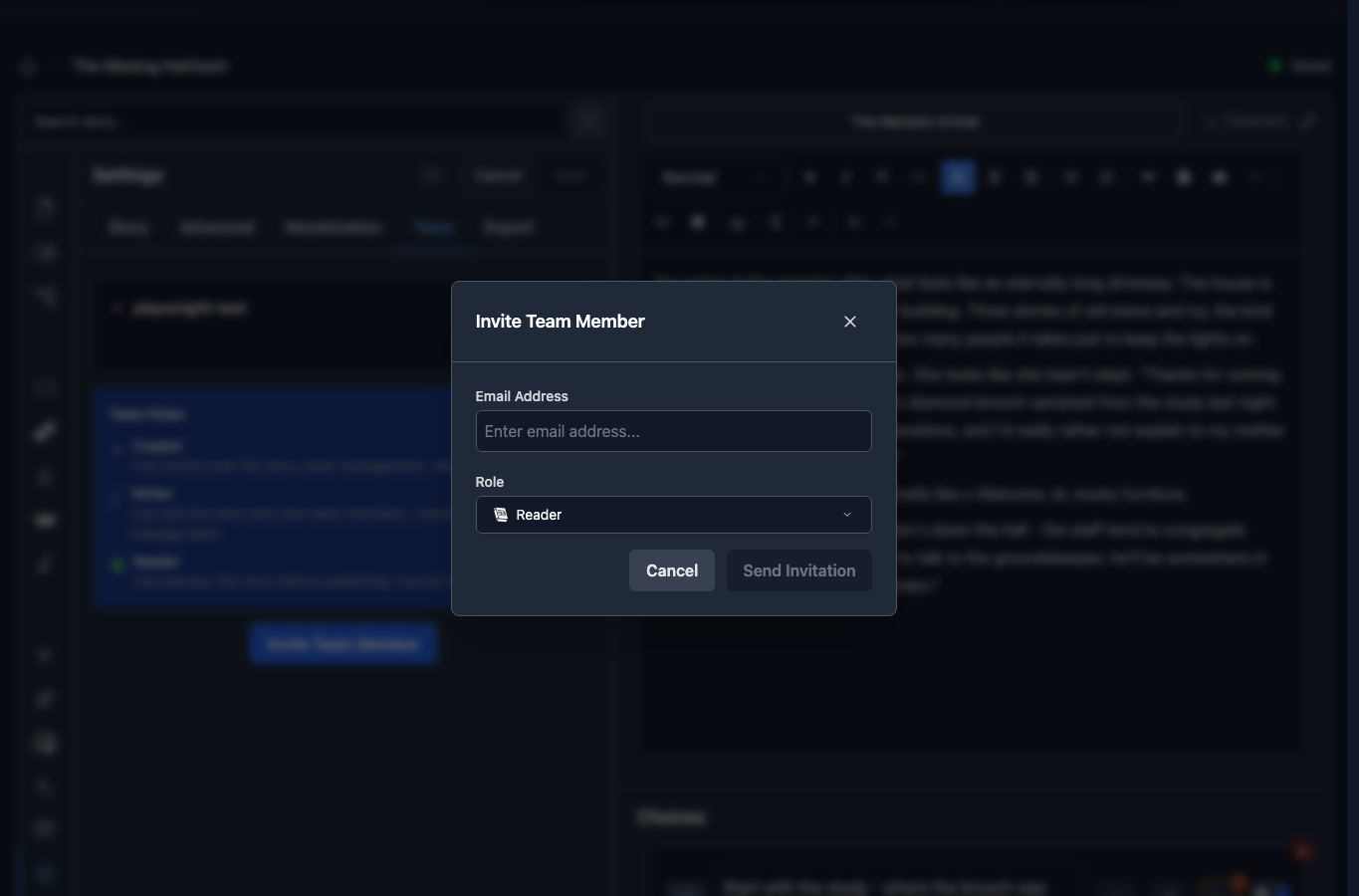Apply italic formatting to editor text

(845, 176)
